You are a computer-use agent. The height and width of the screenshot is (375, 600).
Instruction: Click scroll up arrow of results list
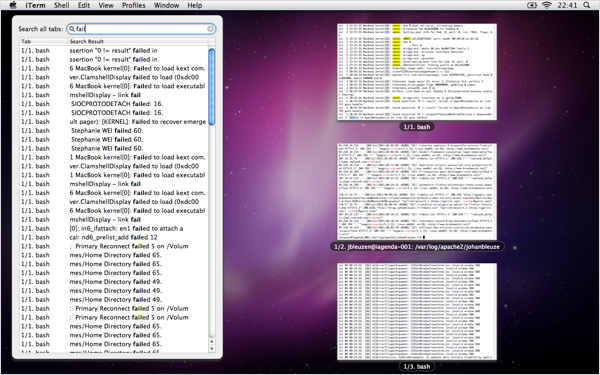click(x=212, y=341)
